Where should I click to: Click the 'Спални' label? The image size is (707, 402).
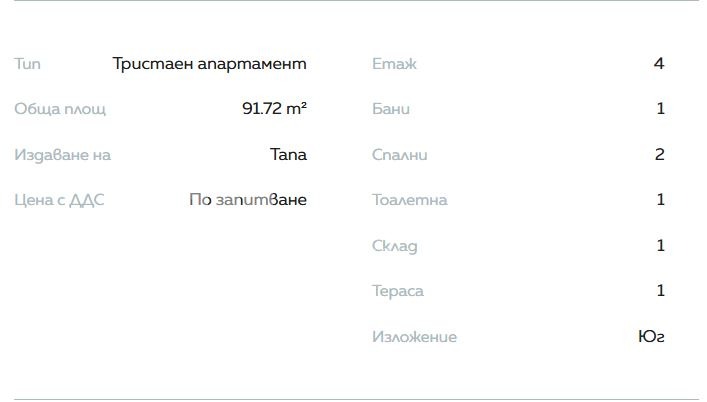pos(399,155)
